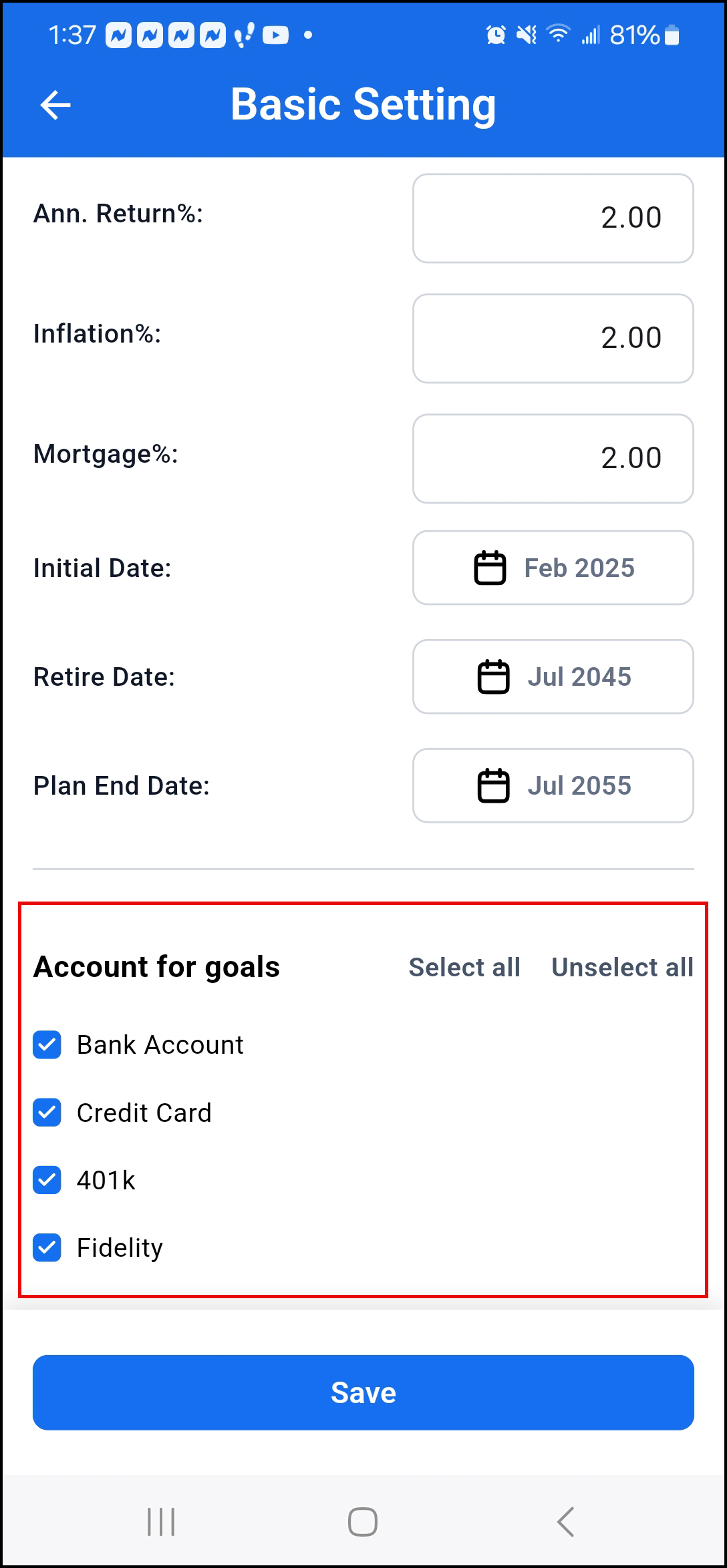The width and height of the screenshot is (727, 1568).
Task: Tap the Android home button
Action: (x=363, y=1522)
